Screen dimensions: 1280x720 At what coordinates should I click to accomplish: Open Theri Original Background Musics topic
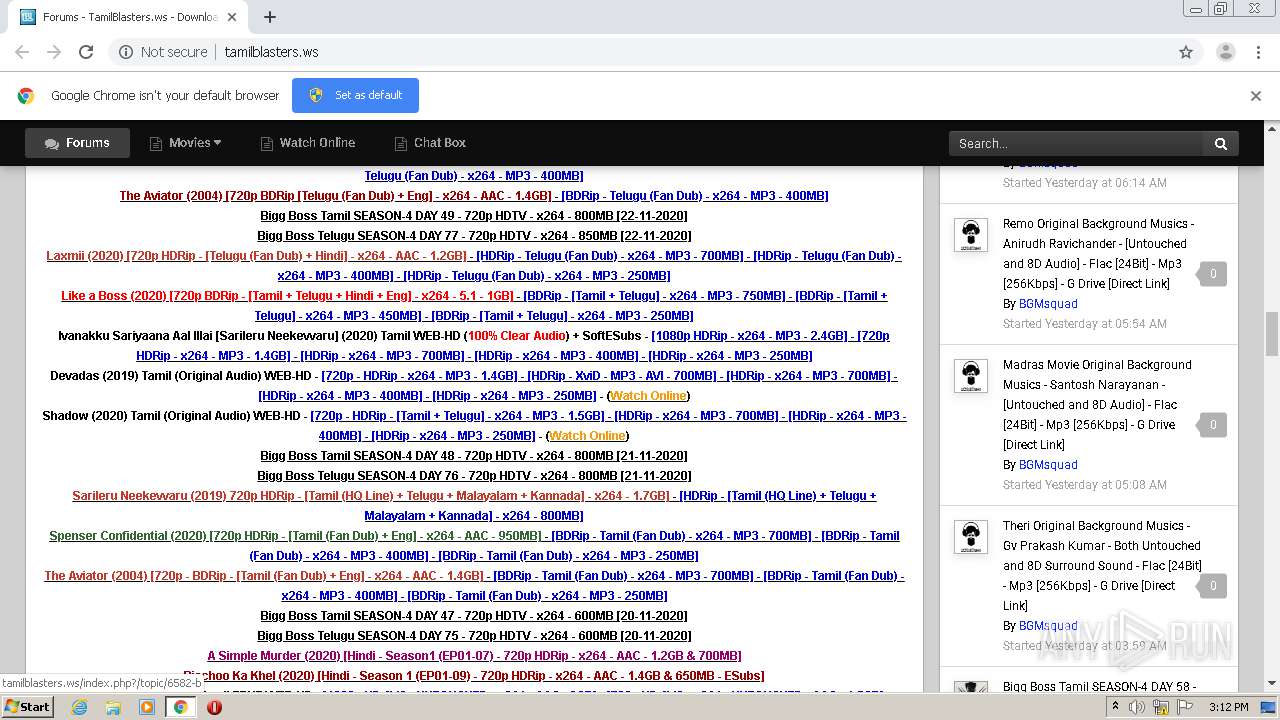pyautogui.click(x=1101, y=566)
